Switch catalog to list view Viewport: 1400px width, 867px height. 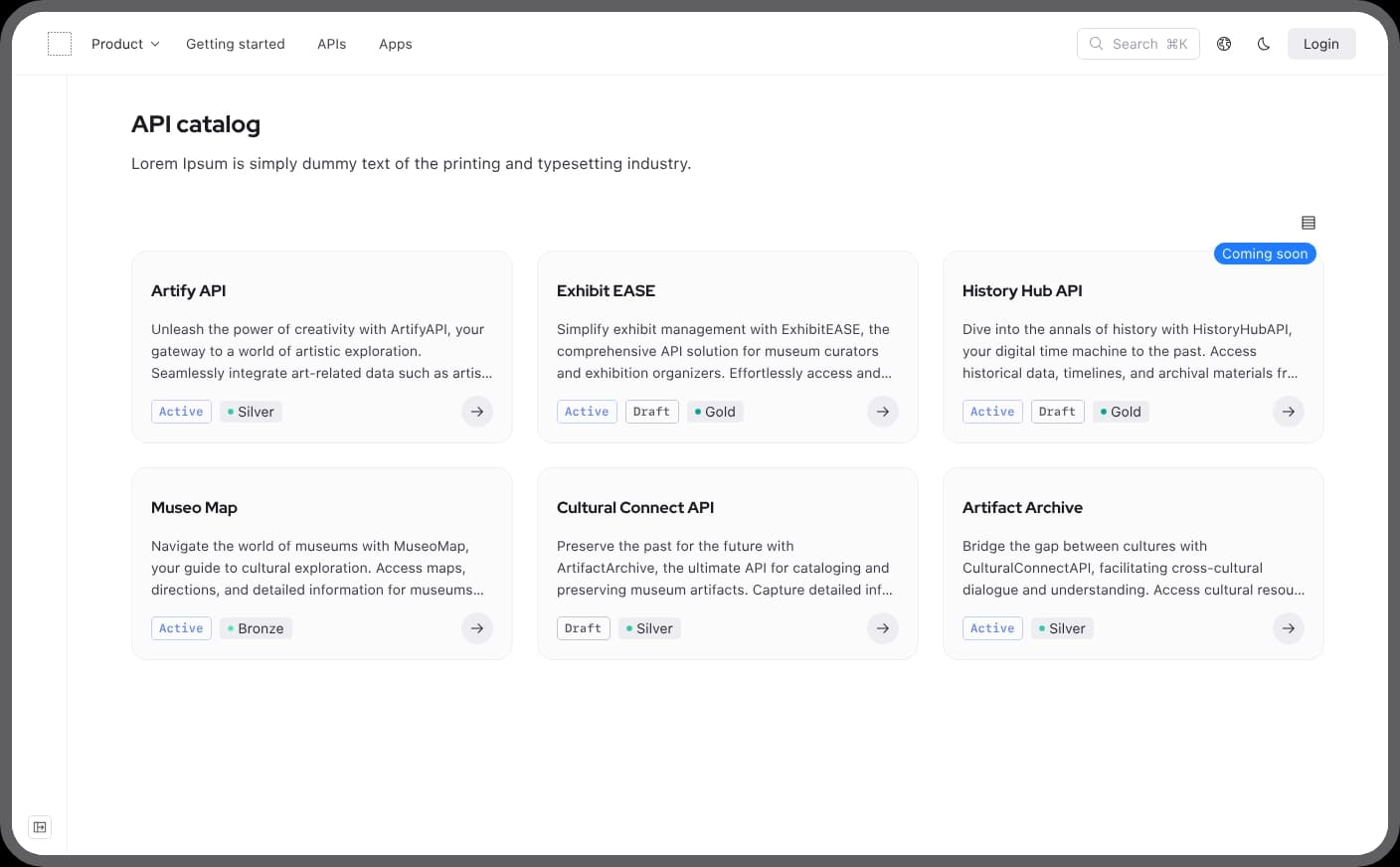(1309, 223)
